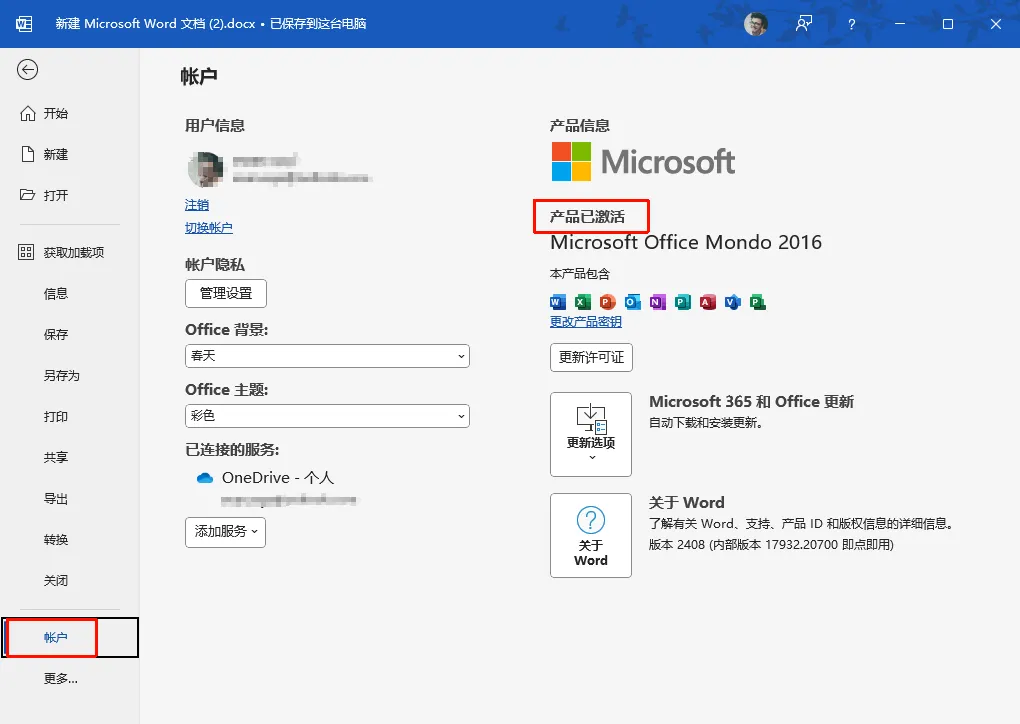This screenshot has width=1020, height=724.
Task: Choose 另存为 in the sidebar
Action: coord(62,376)
